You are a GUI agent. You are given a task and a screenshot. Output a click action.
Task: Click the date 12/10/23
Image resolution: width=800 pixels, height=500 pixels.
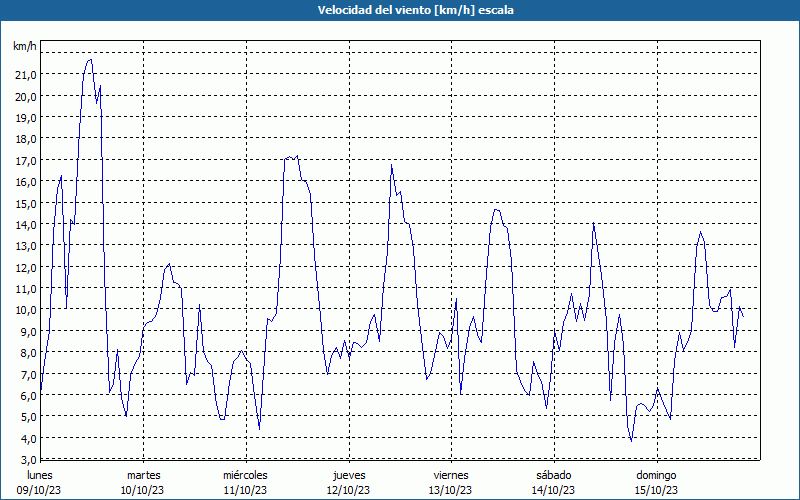[x=348, y=490]
